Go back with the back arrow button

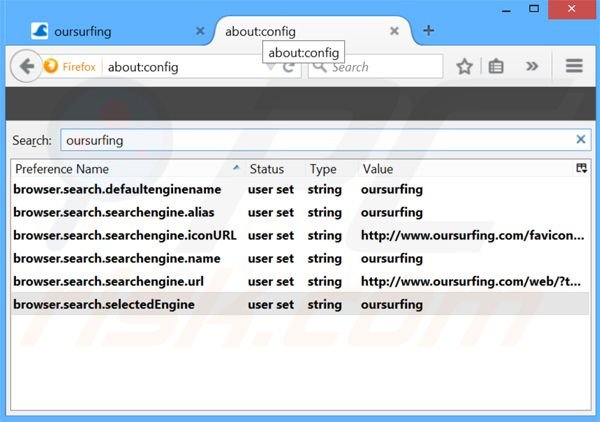[26, 66]
